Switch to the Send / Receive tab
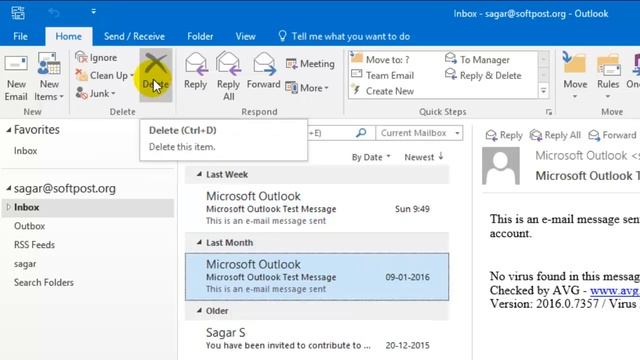 pos(134,36)
